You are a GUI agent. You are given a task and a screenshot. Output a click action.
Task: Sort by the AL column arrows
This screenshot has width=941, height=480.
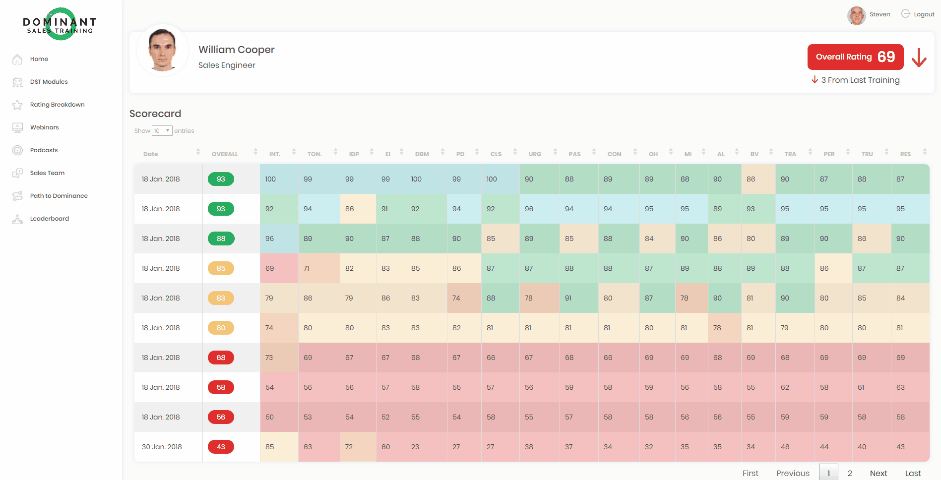[736, 153]
